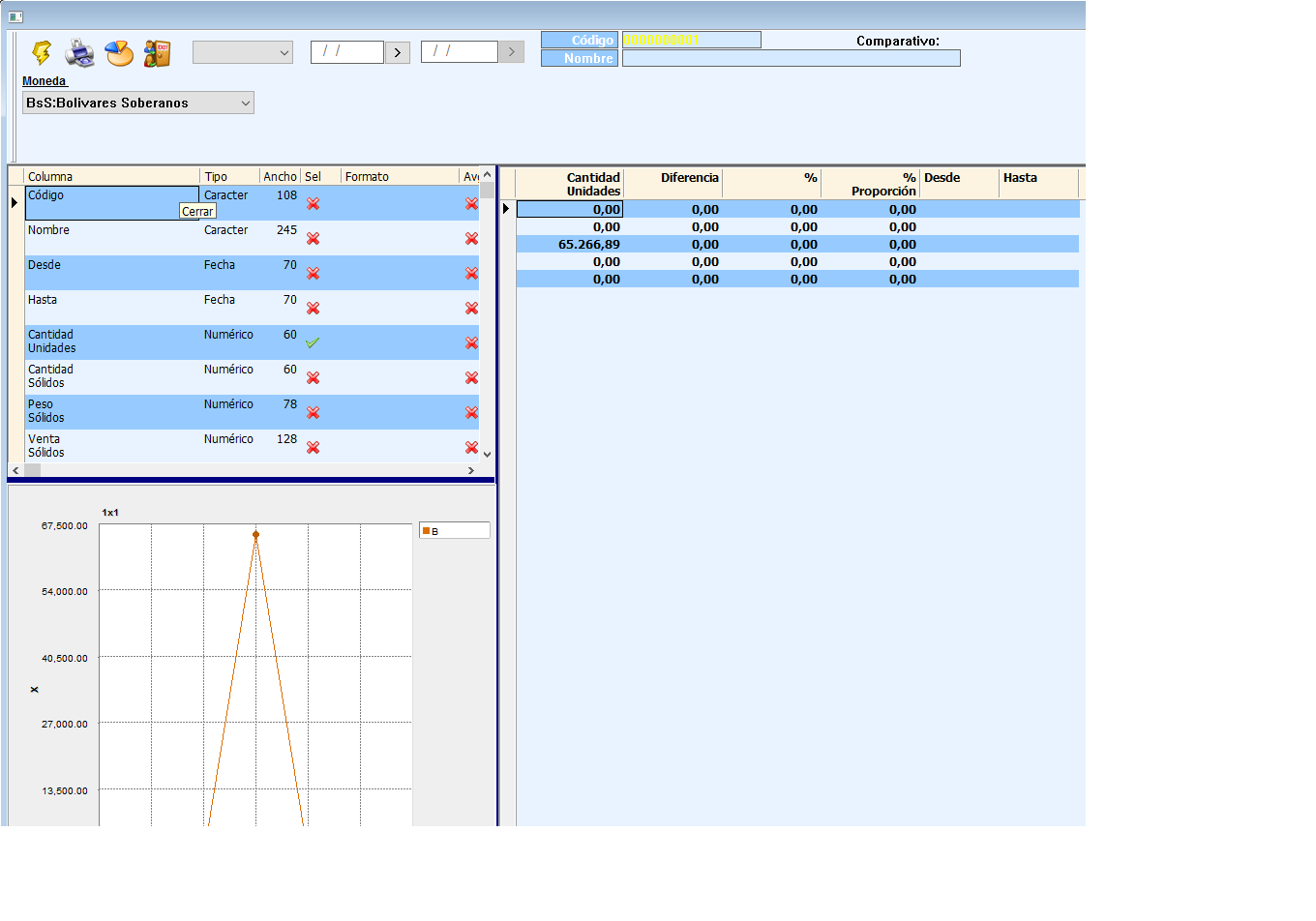Toggle Sel mark for the Desde row

pyautogui.click(x=313, y=273)
